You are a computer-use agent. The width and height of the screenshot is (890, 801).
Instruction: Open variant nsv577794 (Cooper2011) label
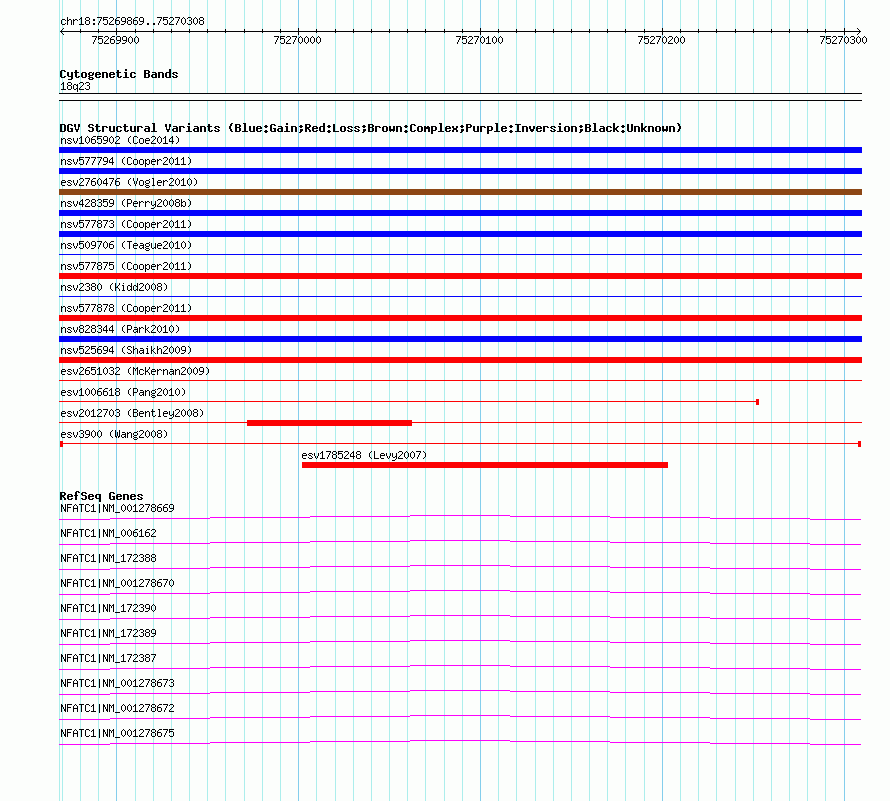pyautogui.click(x=126, y=161)
